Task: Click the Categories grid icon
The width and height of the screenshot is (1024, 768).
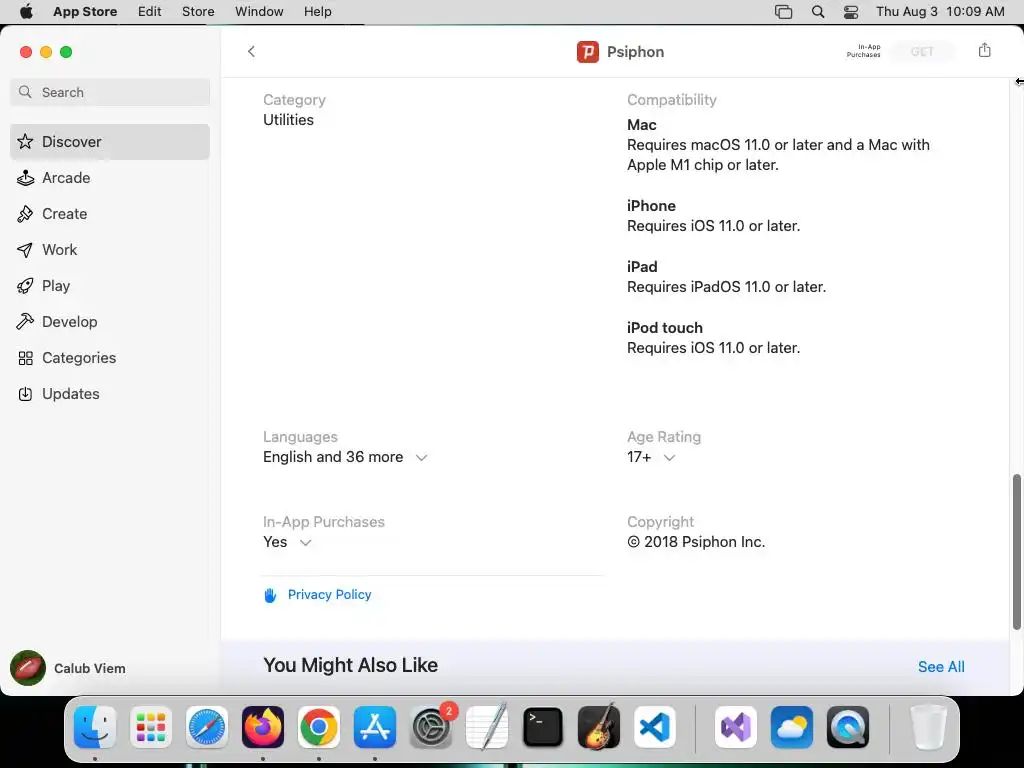Action: (25, 358)
